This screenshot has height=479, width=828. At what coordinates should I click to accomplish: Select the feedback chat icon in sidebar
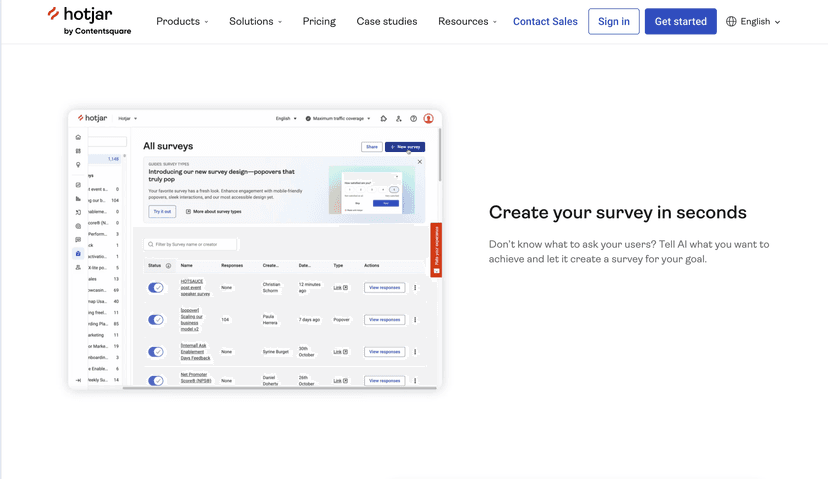click(78, 240)
